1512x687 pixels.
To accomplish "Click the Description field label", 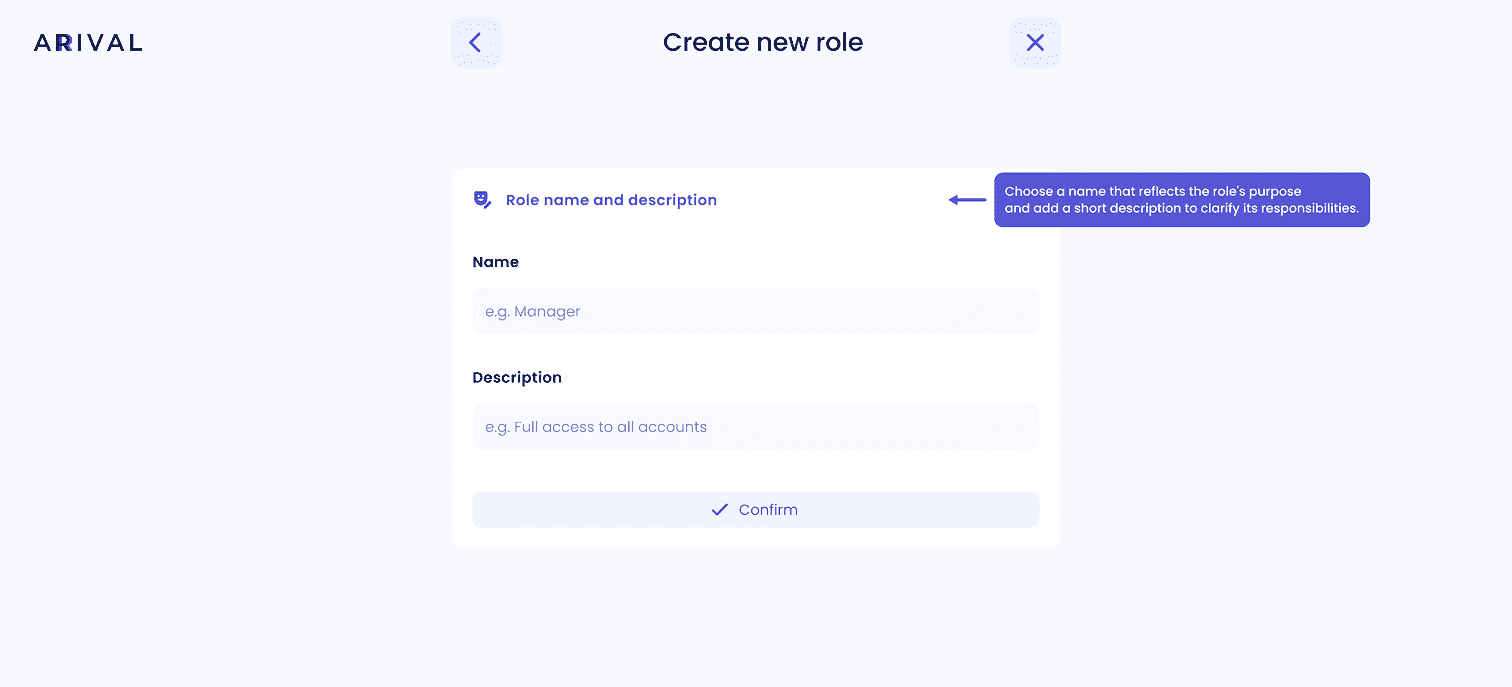I will [x=517, y=378].
